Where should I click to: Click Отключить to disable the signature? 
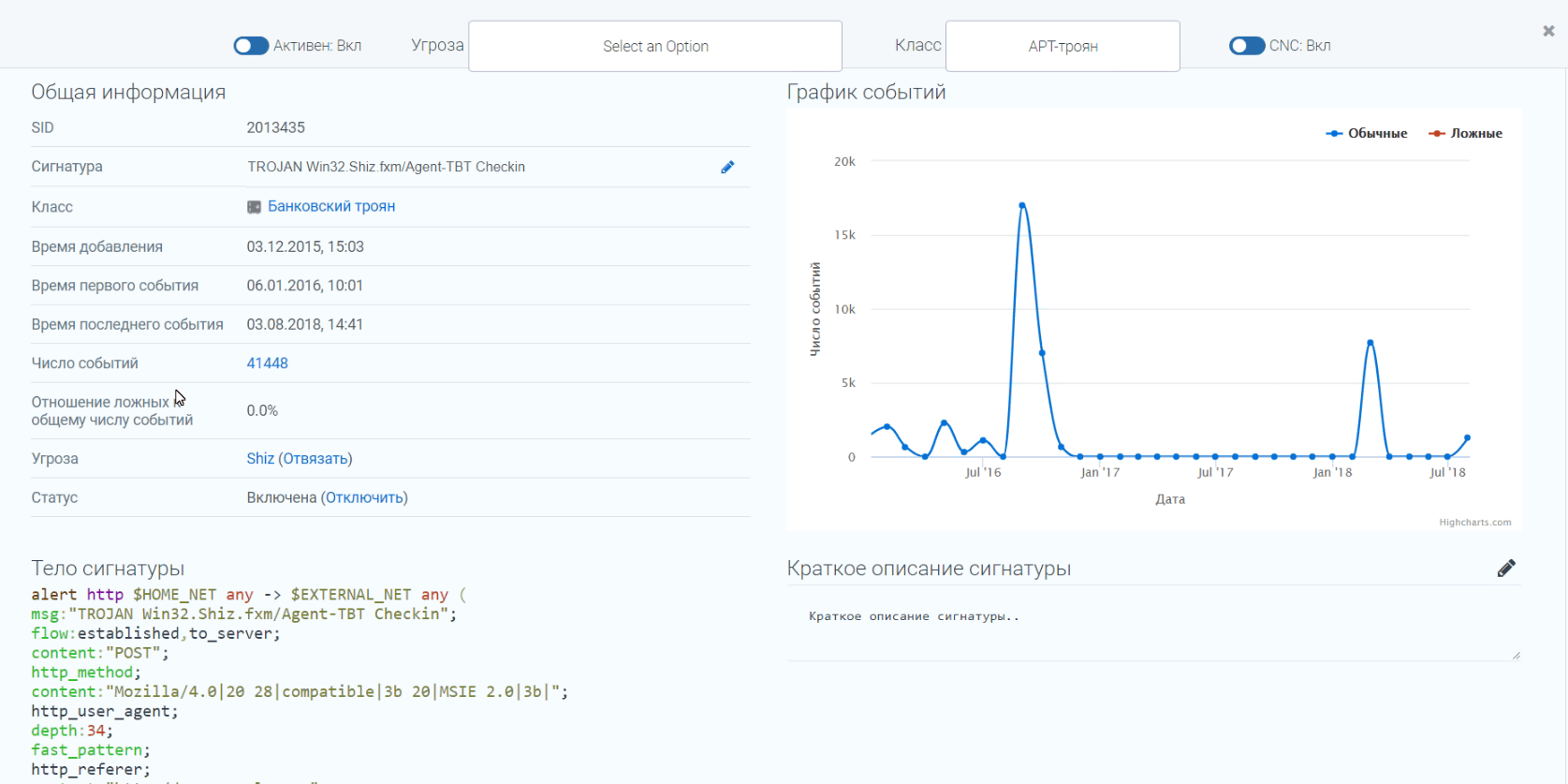[x=364, y=497]
